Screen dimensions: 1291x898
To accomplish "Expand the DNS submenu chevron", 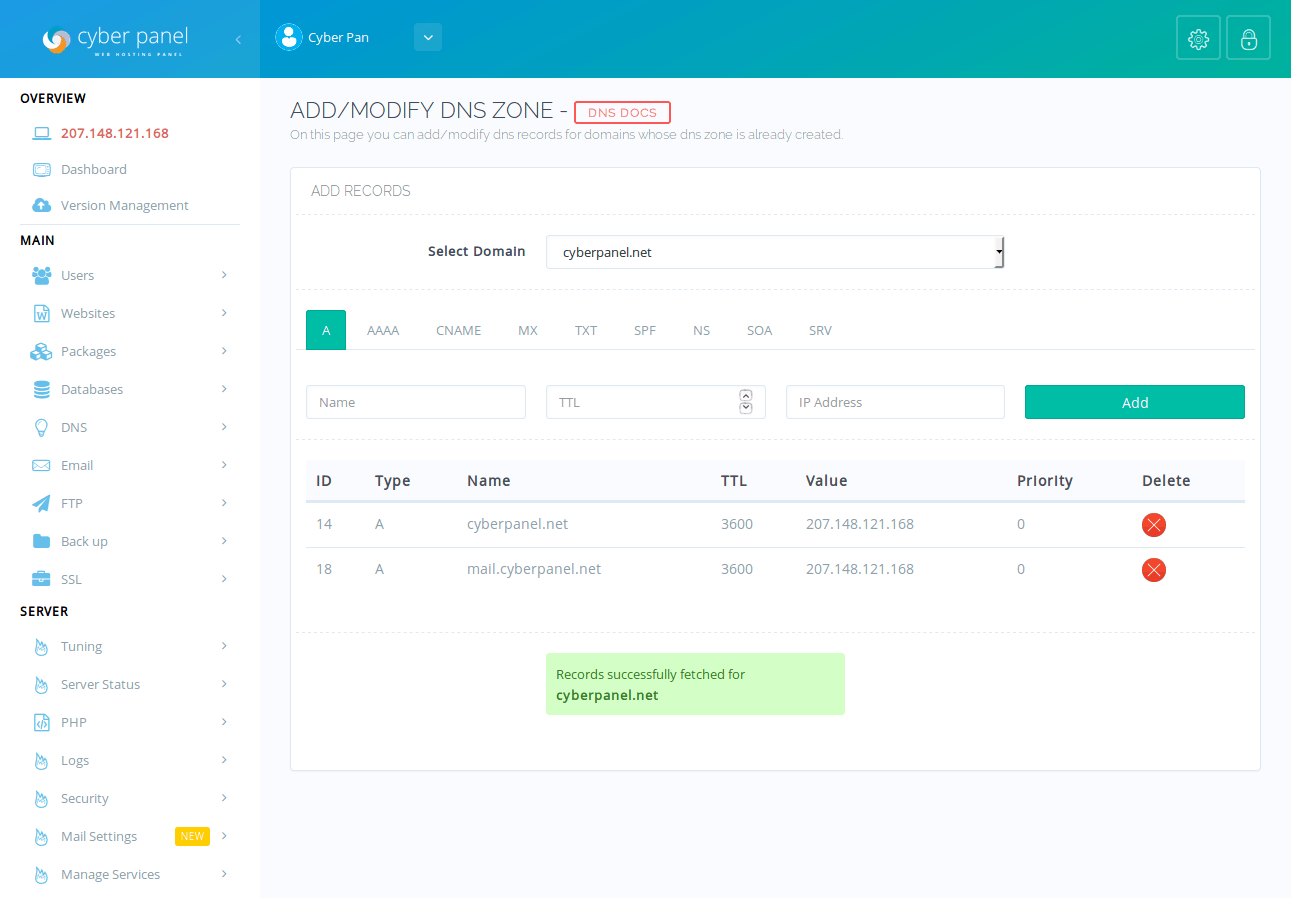I will click(x=224, y=427).
